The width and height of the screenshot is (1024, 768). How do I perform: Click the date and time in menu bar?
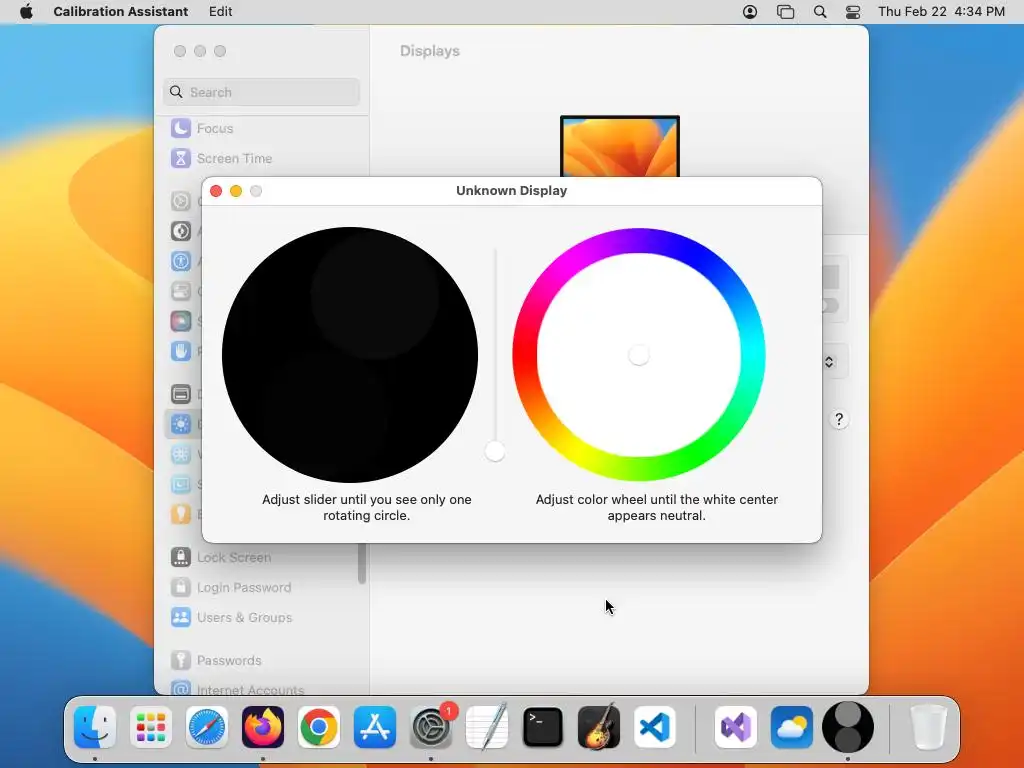tap(941, 11)
